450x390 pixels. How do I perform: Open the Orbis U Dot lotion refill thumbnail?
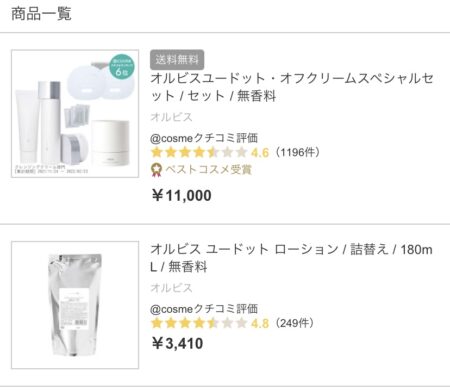point(75,305)
